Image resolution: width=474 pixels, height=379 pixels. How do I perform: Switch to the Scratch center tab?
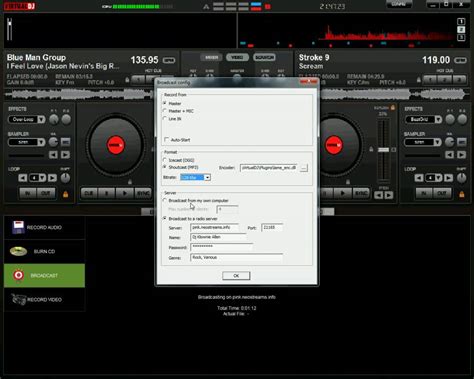point(264,57)
